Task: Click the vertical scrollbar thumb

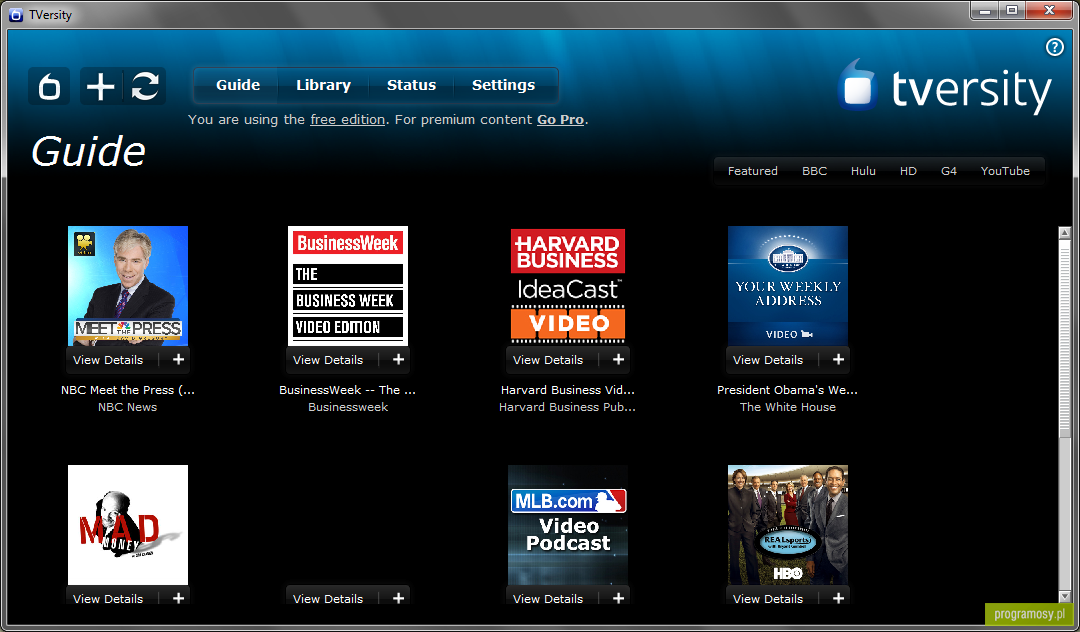Action: tap(1065, 338)
